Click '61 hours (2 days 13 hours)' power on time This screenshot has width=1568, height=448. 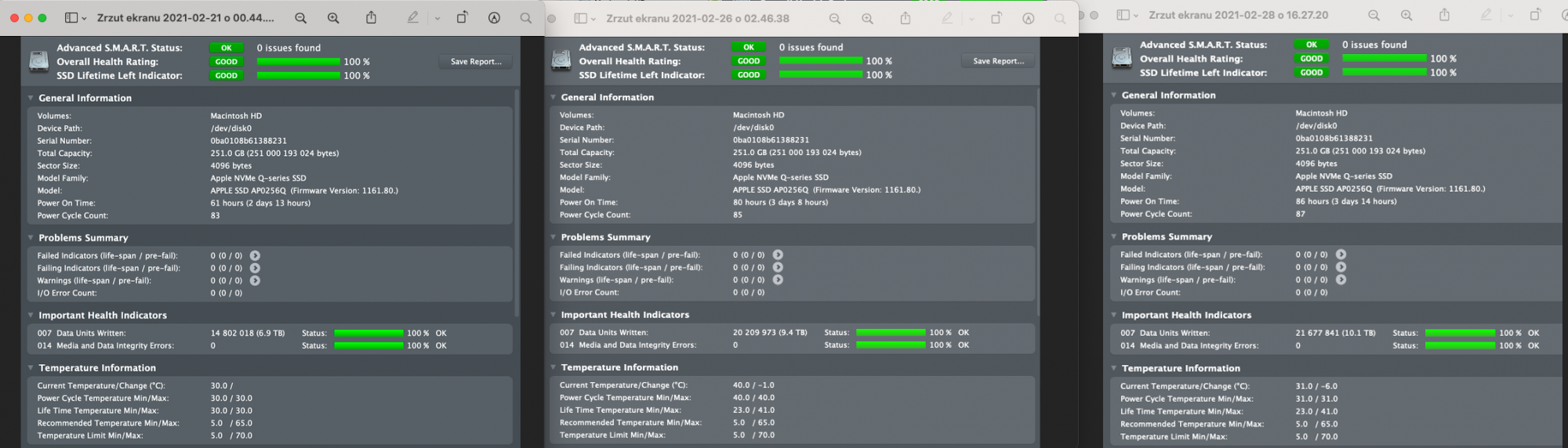(260, 203)
